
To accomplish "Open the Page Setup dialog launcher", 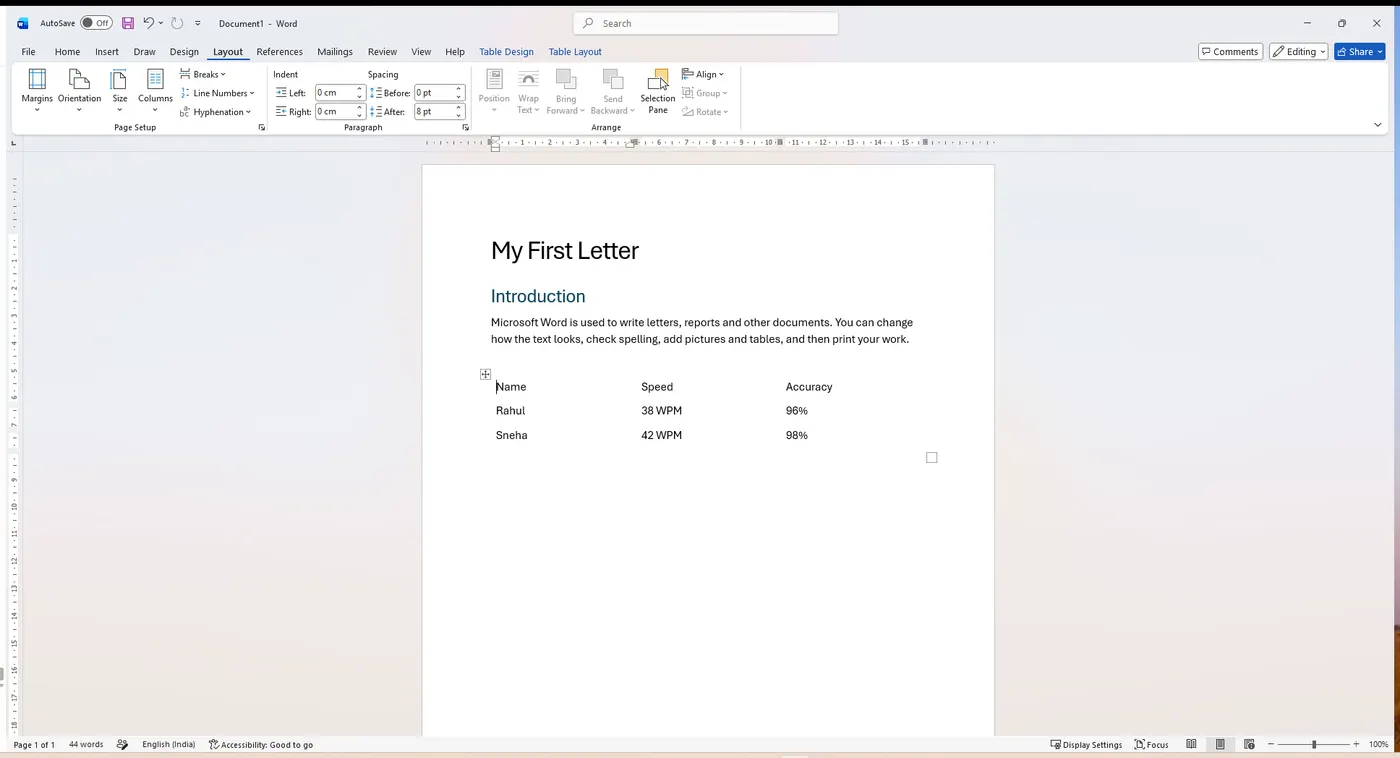I will click(262, 128).
